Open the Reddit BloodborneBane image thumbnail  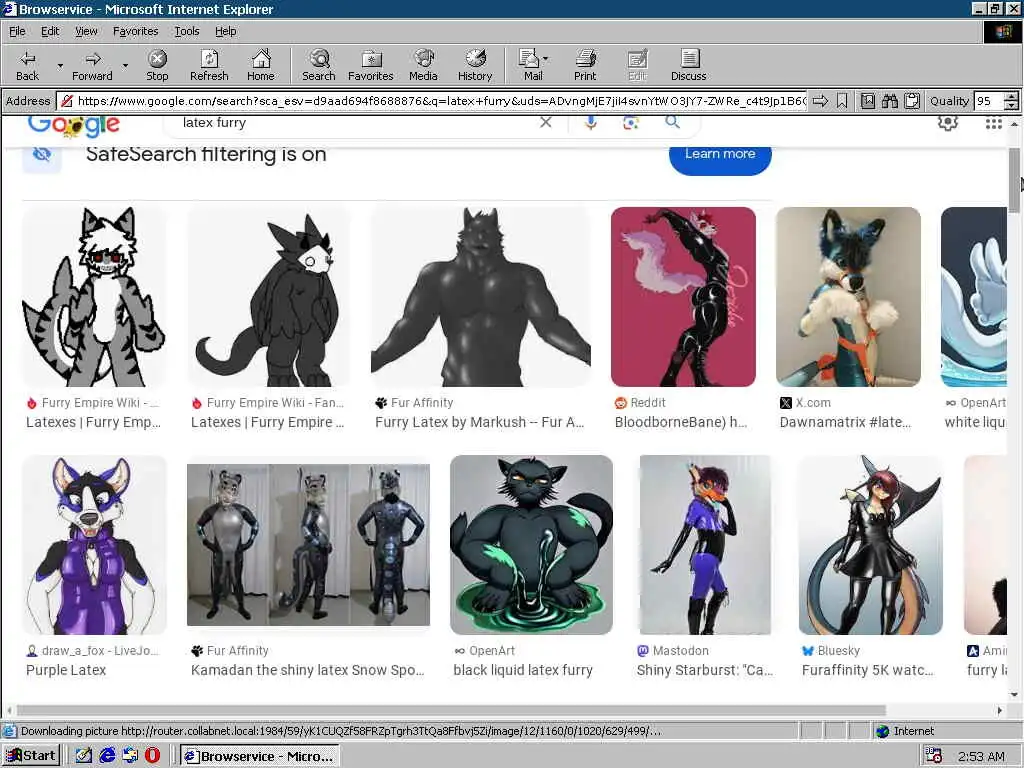point(683,296)
